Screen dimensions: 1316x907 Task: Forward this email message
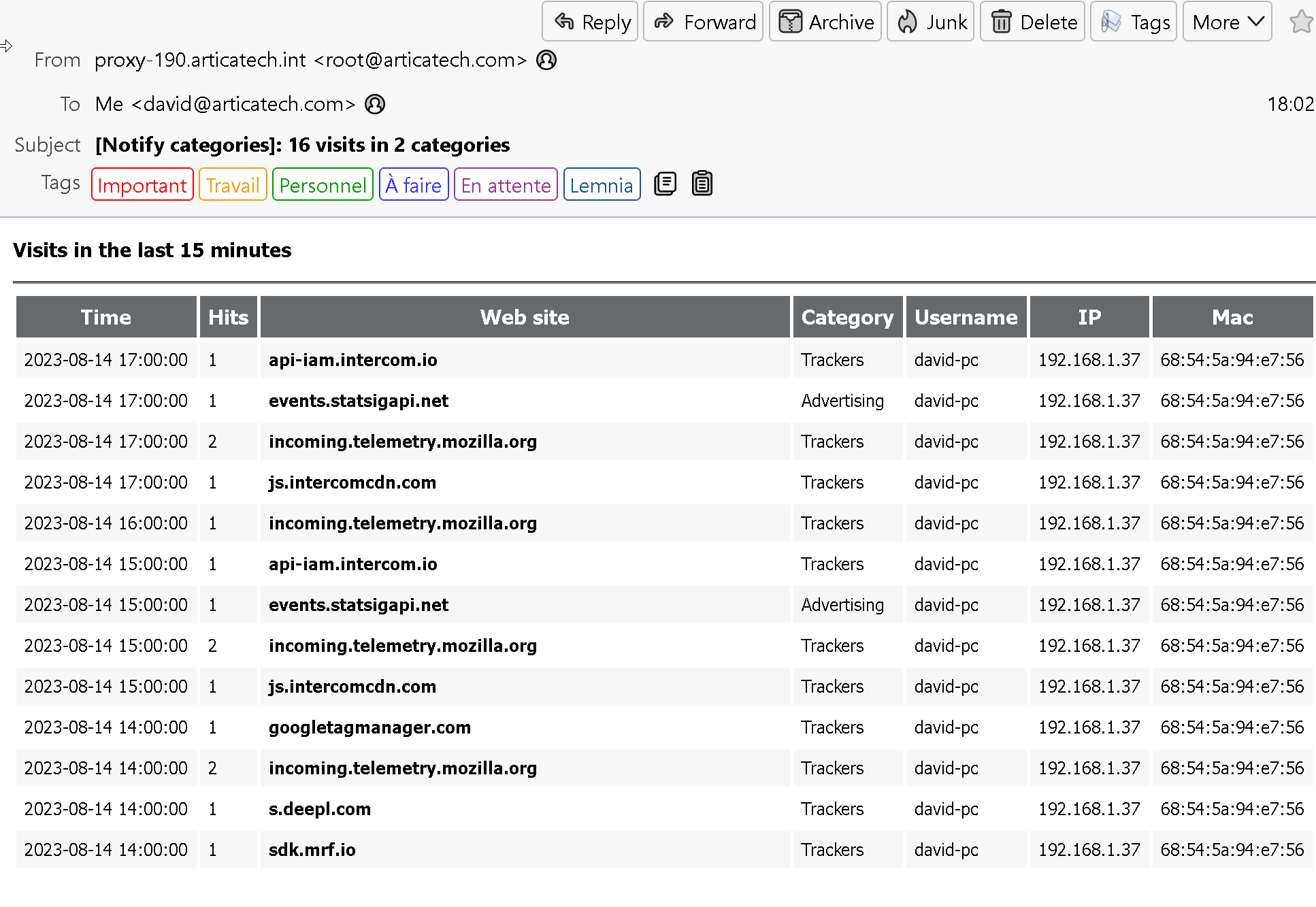tap(703, 22)
